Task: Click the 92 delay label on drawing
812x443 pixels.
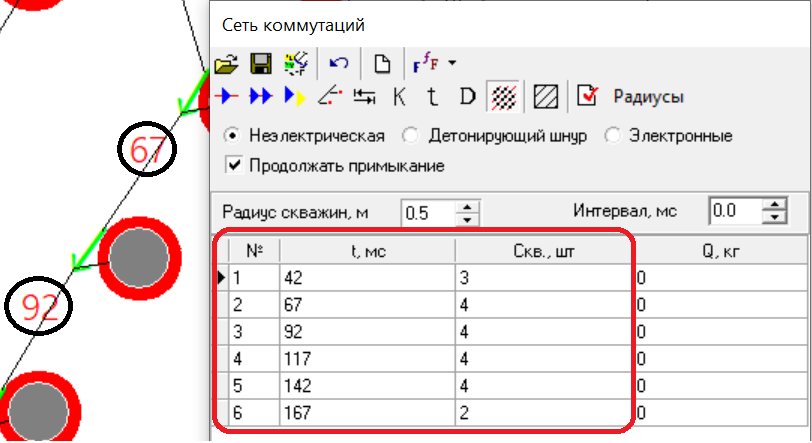Action: (39, 306)
